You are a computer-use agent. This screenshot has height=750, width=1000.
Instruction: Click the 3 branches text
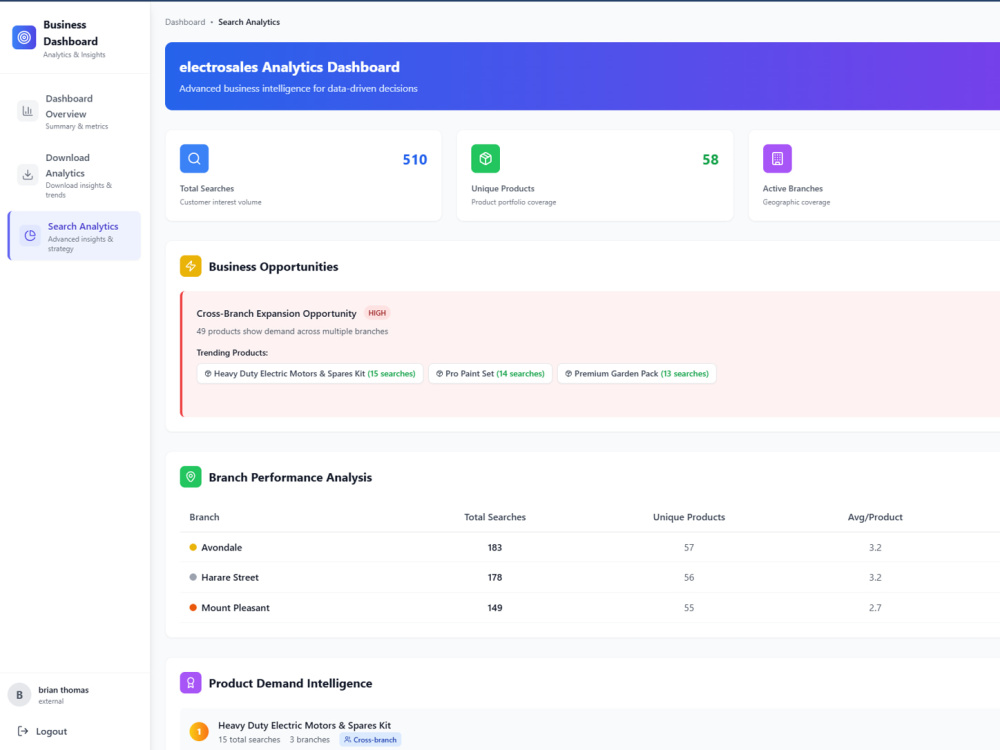309,740
